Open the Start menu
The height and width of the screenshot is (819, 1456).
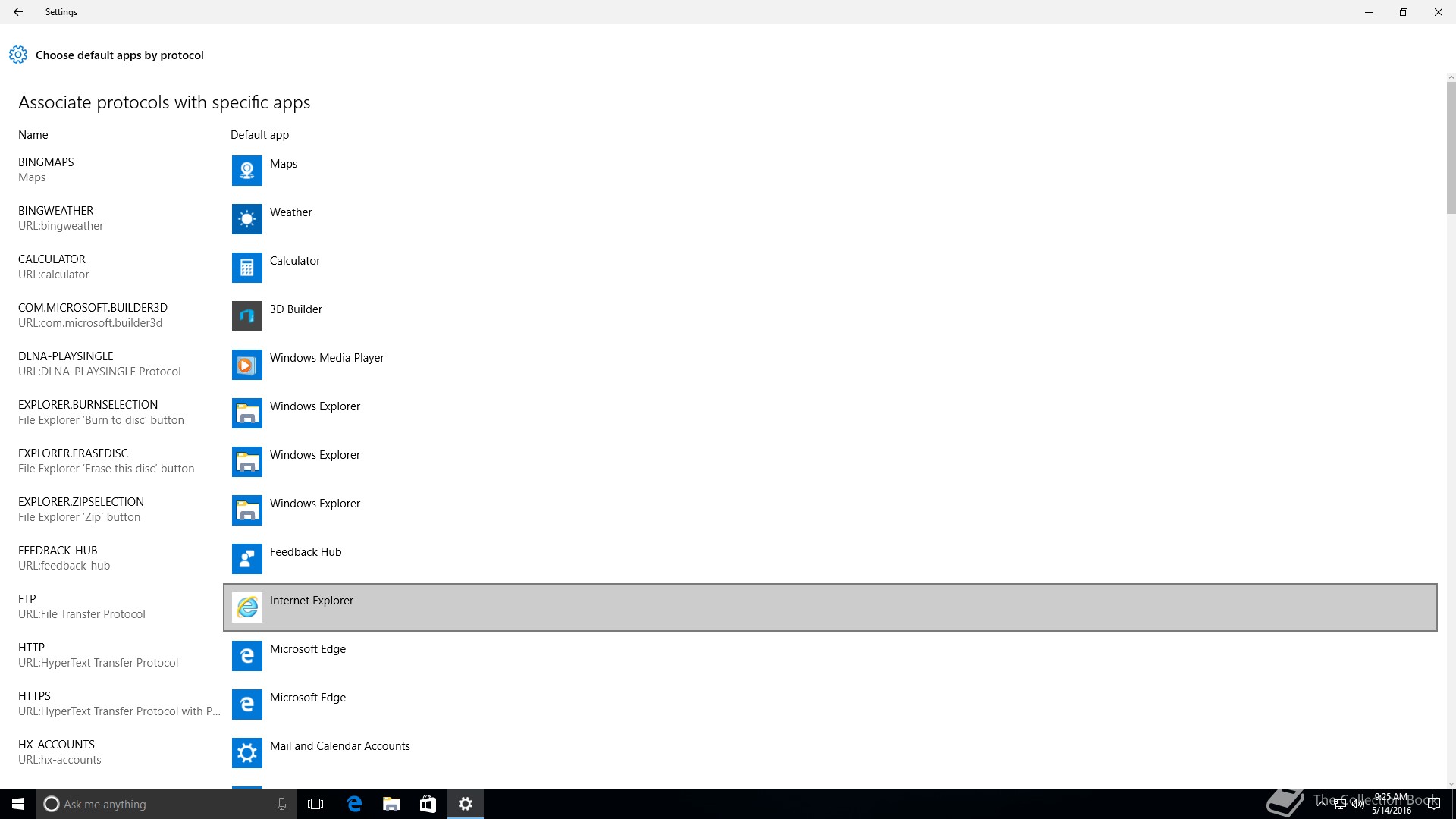18,804
